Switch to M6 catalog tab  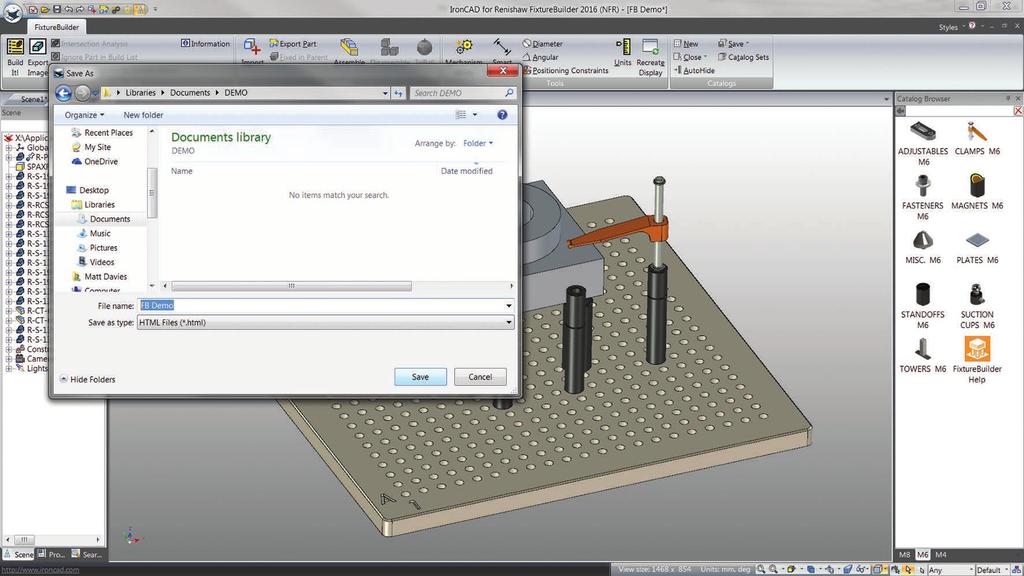click(922, 554)
